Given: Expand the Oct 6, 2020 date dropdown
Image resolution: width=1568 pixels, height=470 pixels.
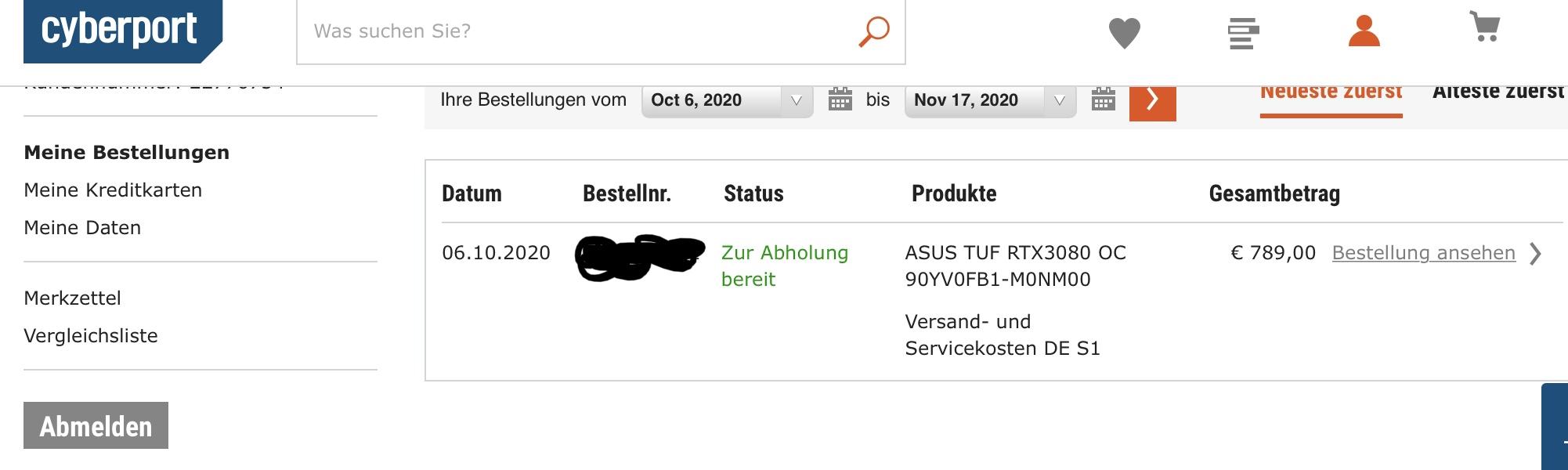Looking at the screenshot, I should pos(727,100).
